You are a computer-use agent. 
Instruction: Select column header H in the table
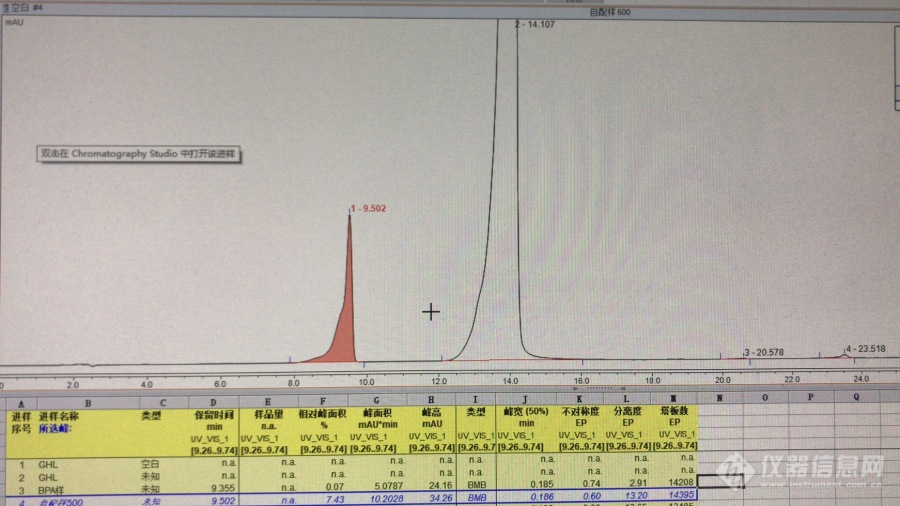click(430, 399)
